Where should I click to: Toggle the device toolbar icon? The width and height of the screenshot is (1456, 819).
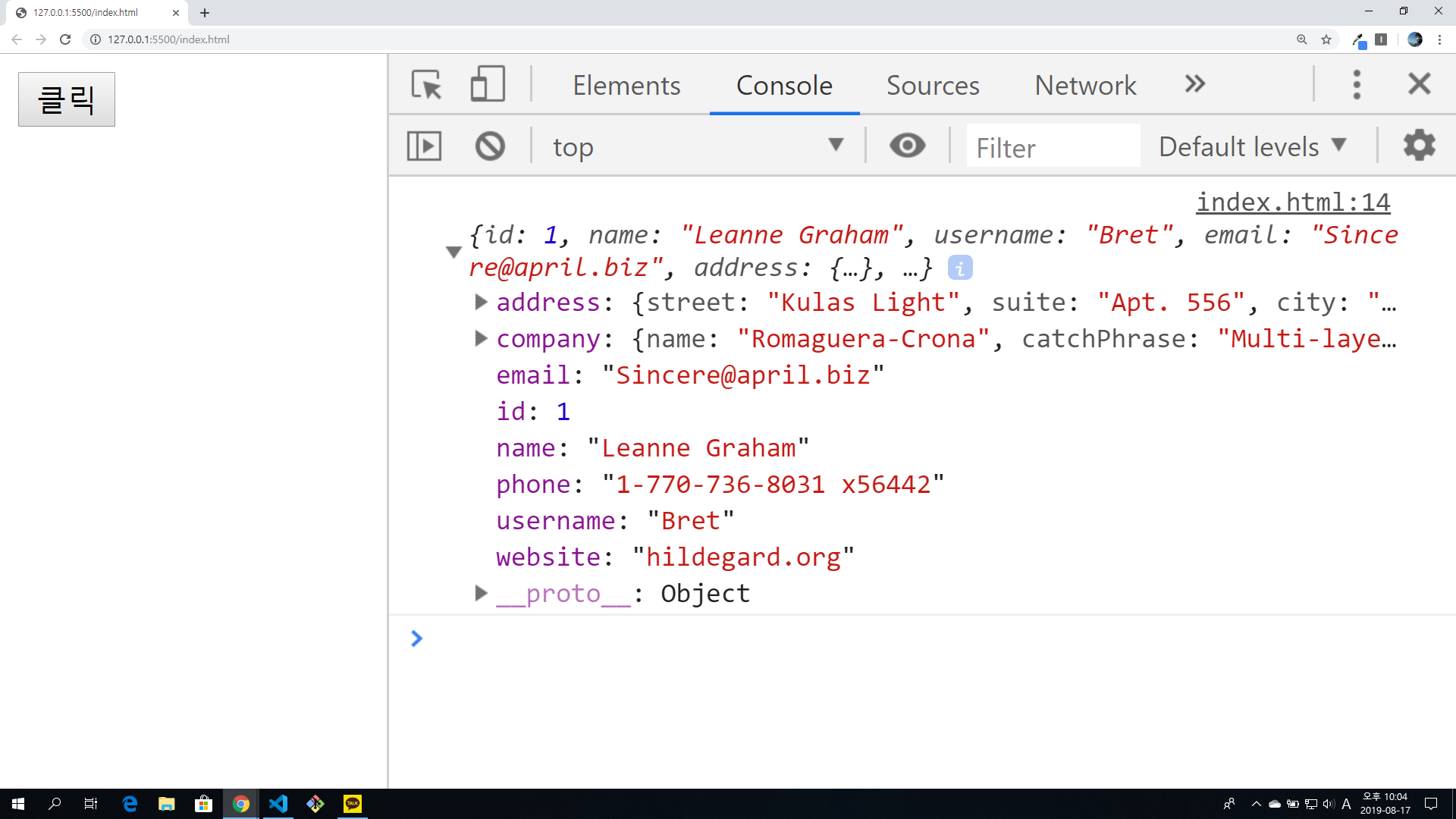488,84
